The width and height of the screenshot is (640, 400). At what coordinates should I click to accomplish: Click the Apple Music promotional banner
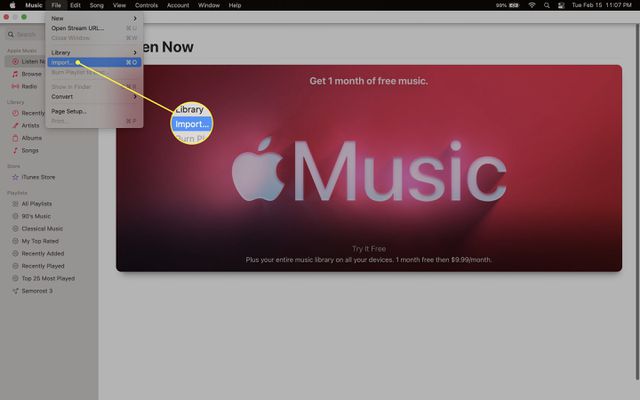(x=368, y=170)
